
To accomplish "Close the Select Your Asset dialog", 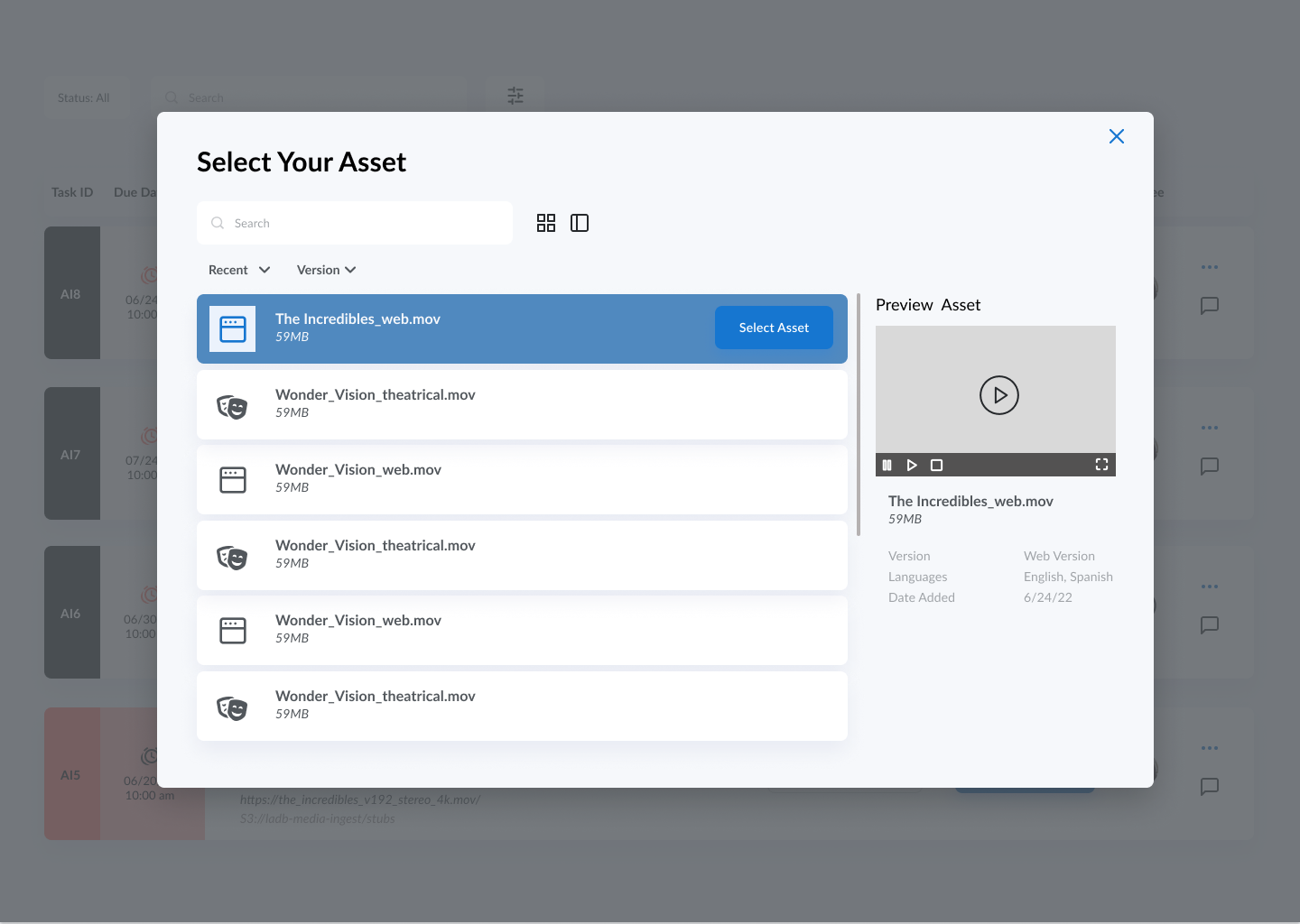I will (1117, 136).
